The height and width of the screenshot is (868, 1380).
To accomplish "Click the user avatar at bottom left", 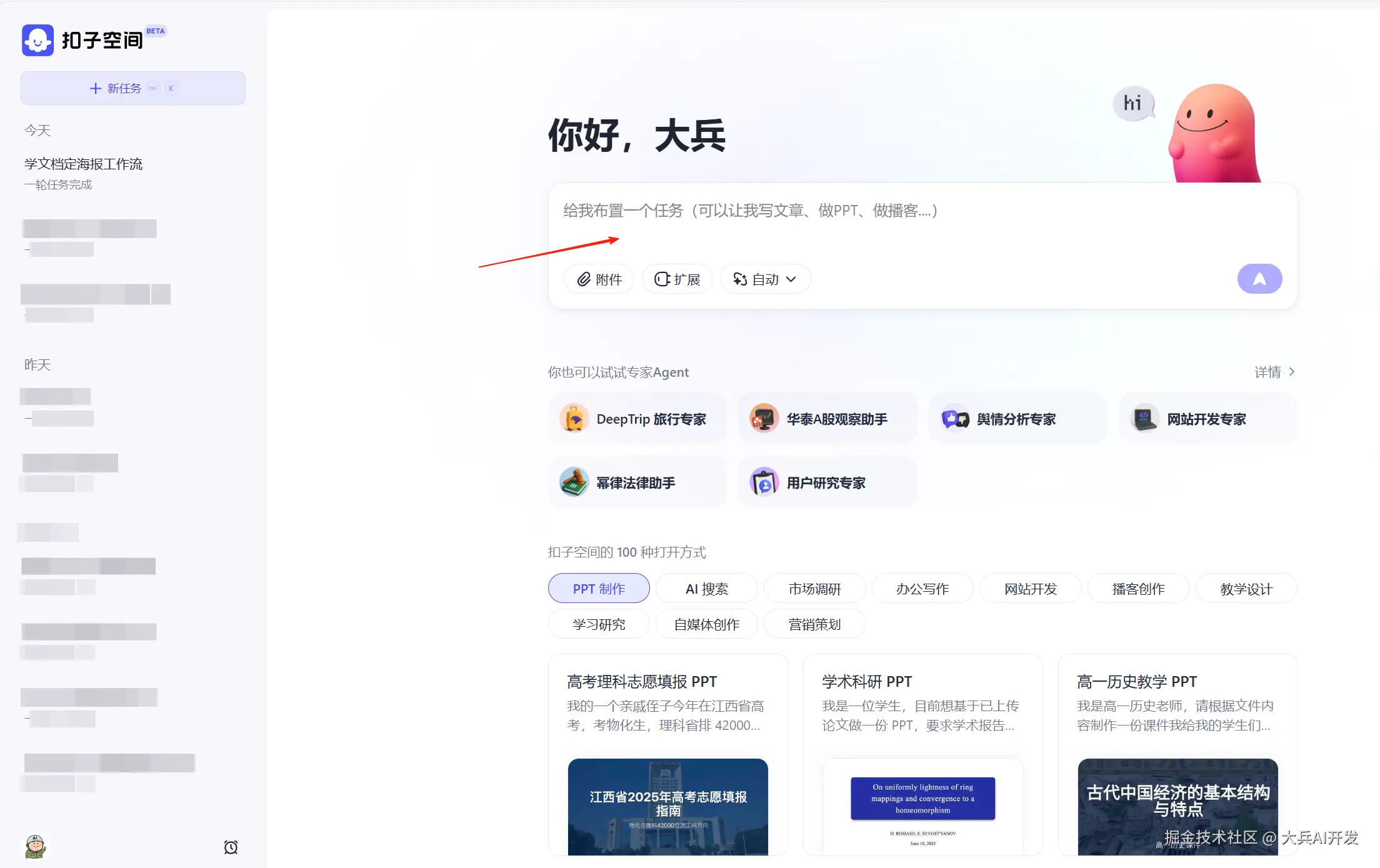I will pos(36,847).
